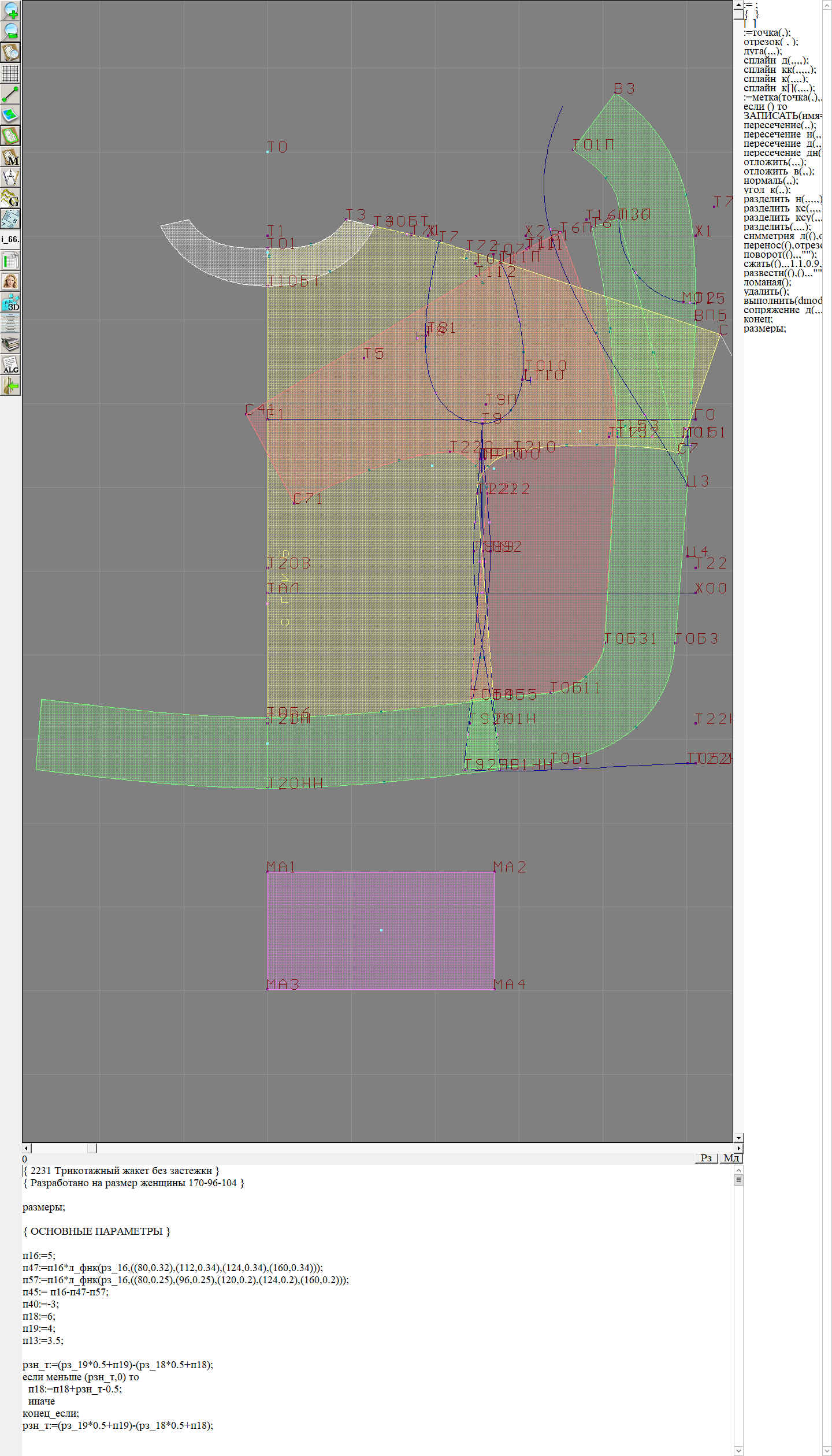This screenshot has width=832, height=1456.
Task: Open the 3D view icon
Action: [x=10, y=302]
